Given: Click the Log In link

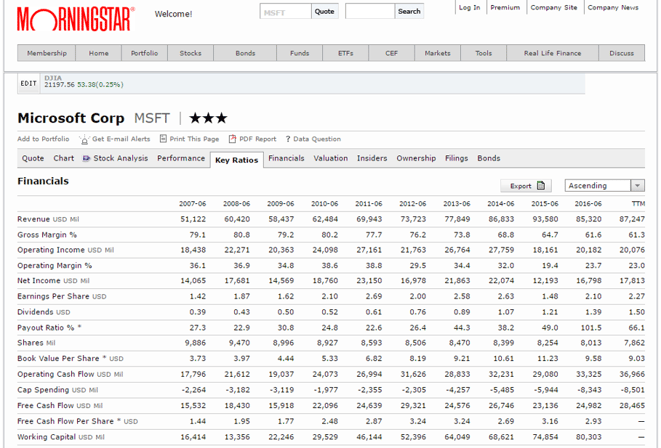Looking at the screenshot, I should coord(469,8).
